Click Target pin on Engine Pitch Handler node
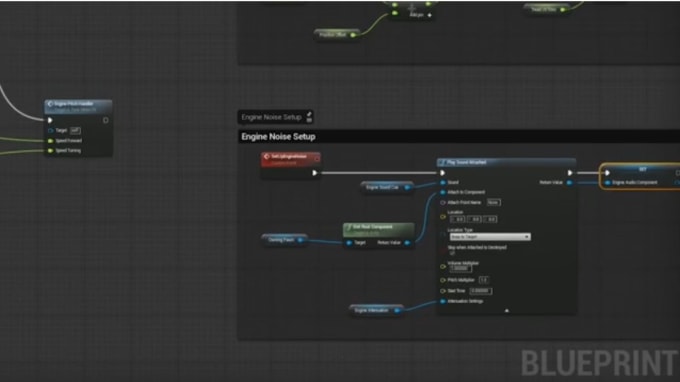680x382 pixels. [x=50, y=131]
